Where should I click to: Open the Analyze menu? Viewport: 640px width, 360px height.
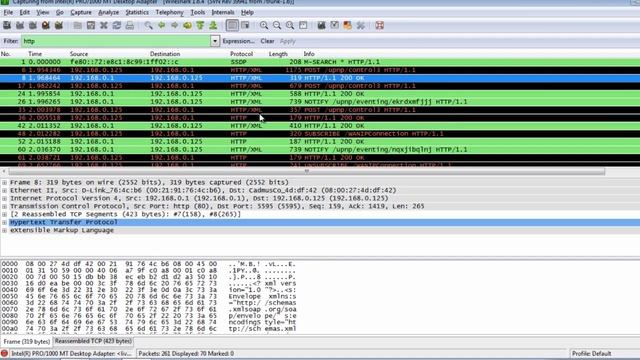click(x=109, y=12)
